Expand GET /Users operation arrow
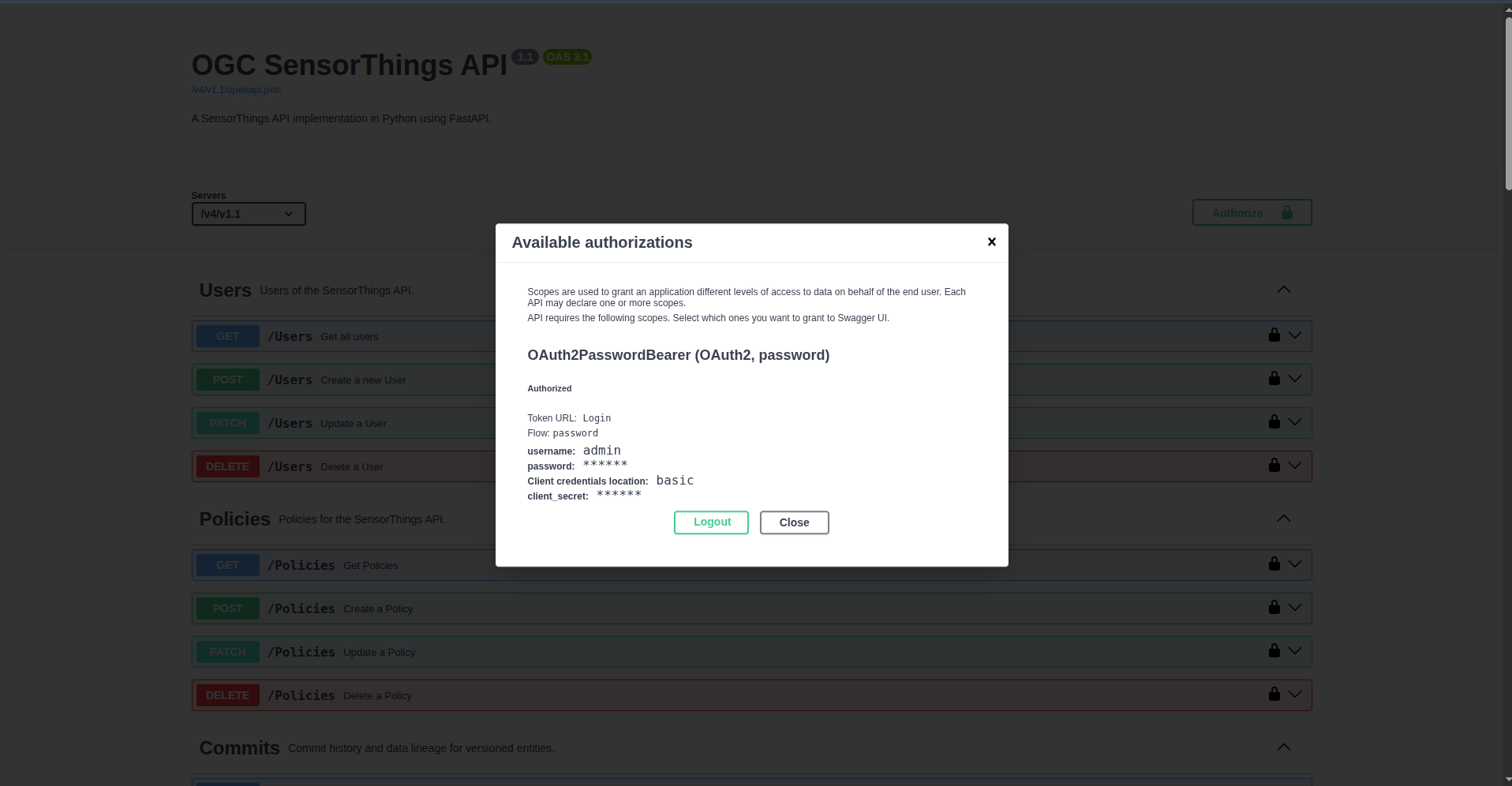This screenshot has height=786, width=1512. tap(1295, 335)
